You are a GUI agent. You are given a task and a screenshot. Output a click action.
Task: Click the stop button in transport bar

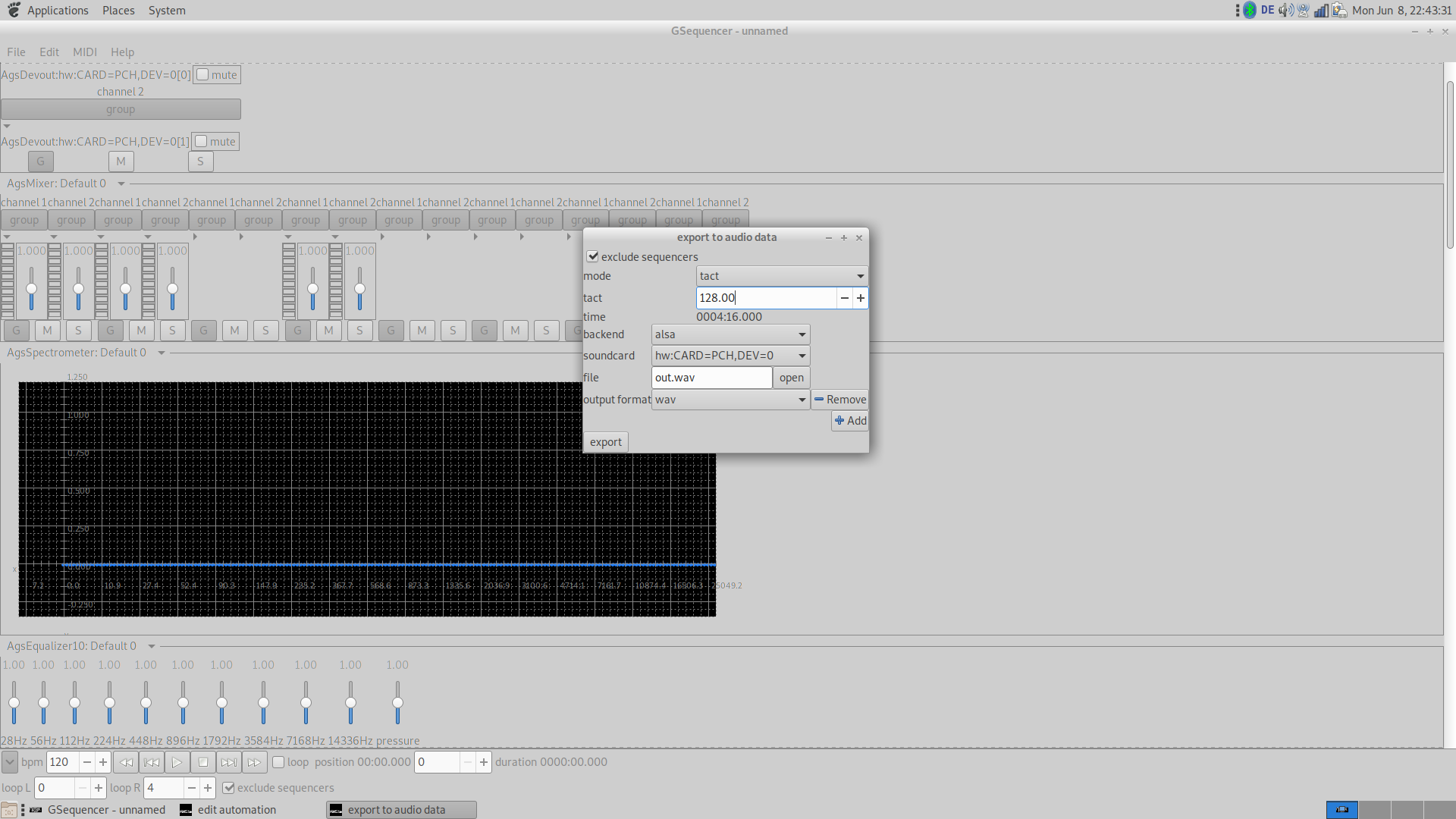(202, 762)
